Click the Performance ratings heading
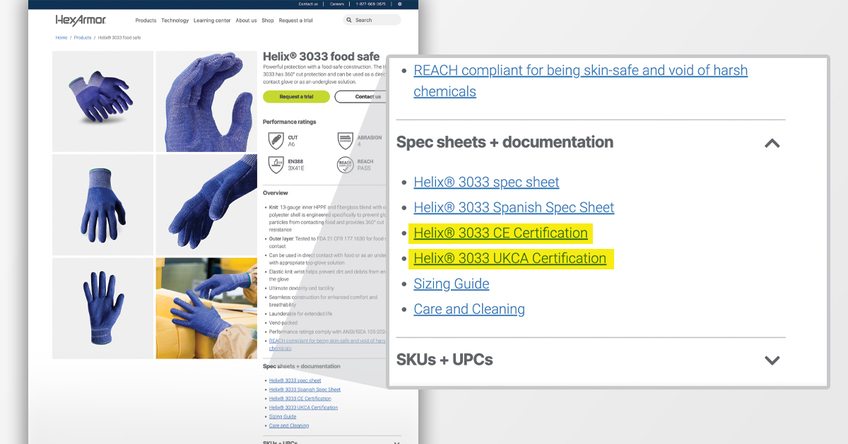The image size is (848, 444). [289, 122]
